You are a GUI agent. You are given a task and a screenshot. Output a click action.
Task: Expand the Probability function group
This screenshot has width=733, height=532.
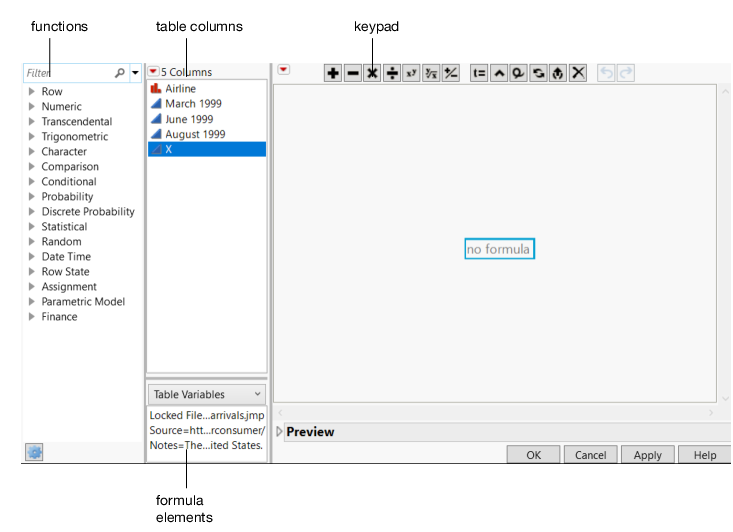point(32,196)
